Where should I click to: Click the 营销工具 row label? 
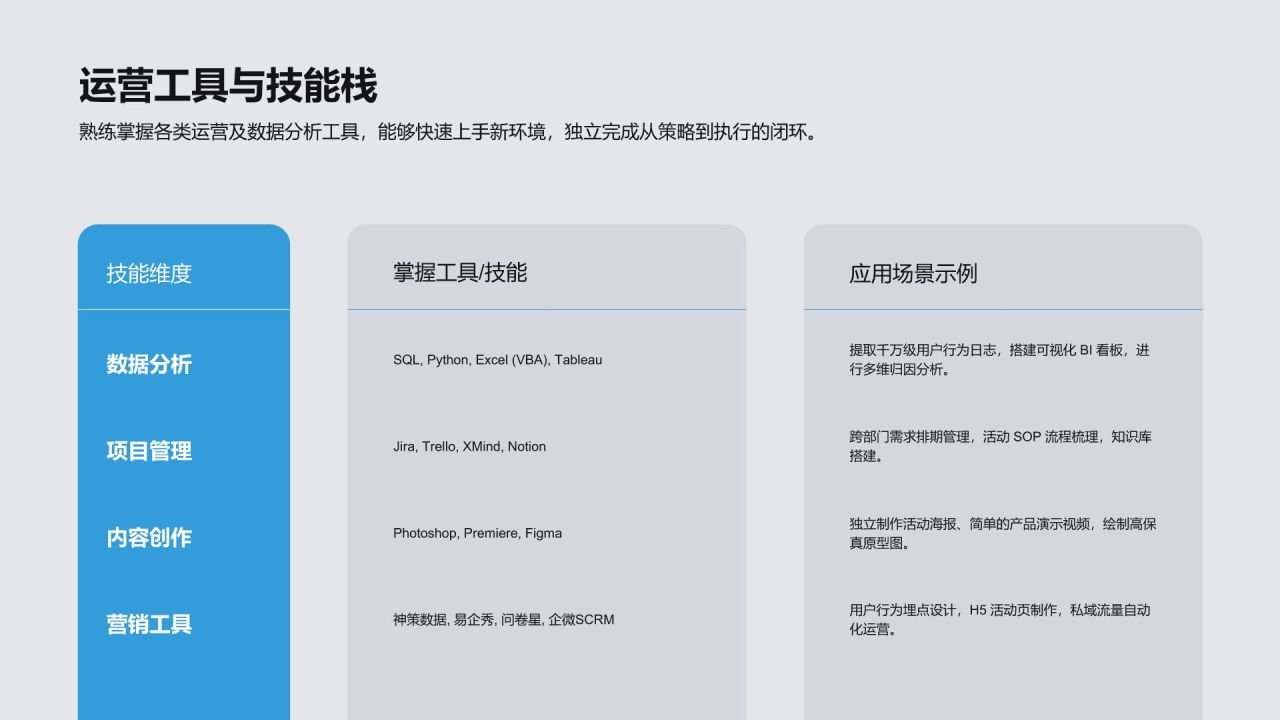click(x=149, y=624)
